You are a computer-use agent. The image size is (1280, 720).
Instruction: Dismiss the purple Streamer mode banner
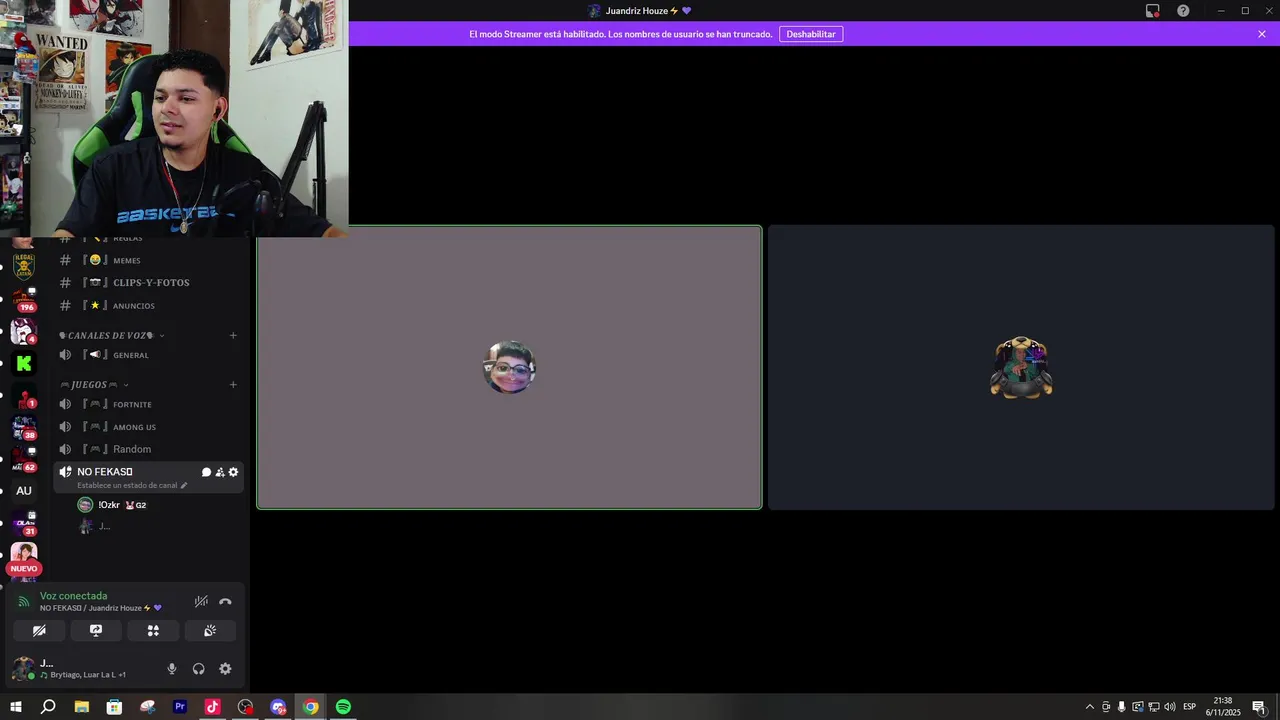(x=1262, y=34)
